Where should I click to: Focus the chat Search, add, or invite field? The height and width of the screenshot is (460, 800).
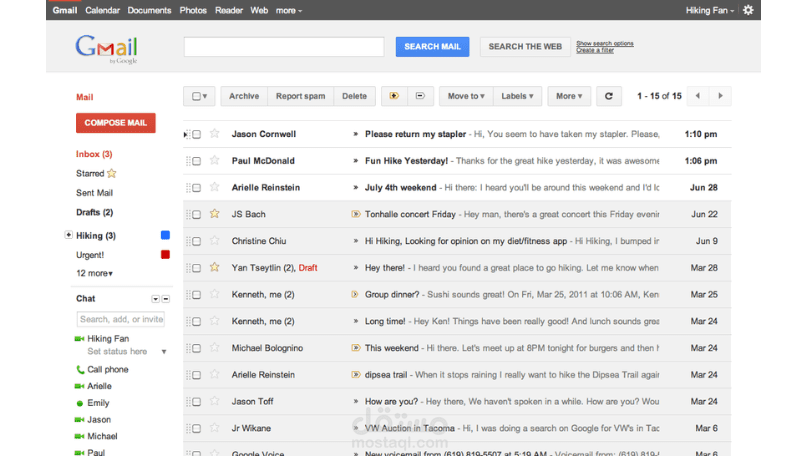[121, 319]
